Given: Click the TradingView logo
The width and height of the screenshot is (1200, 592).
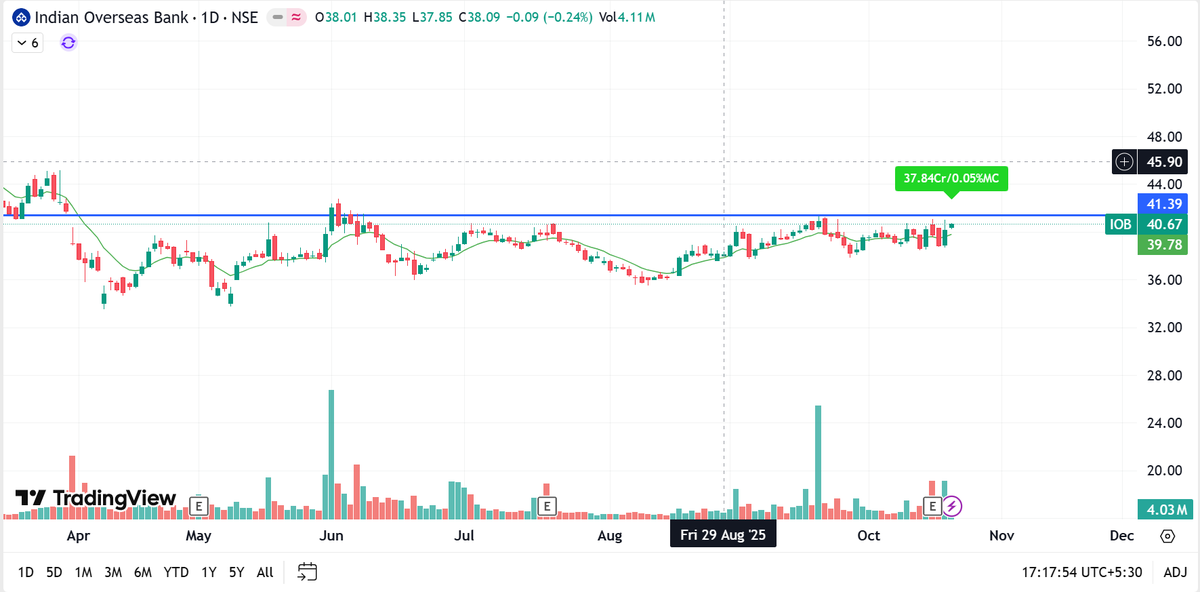Looking at the screenshot, I should point(95,498).
